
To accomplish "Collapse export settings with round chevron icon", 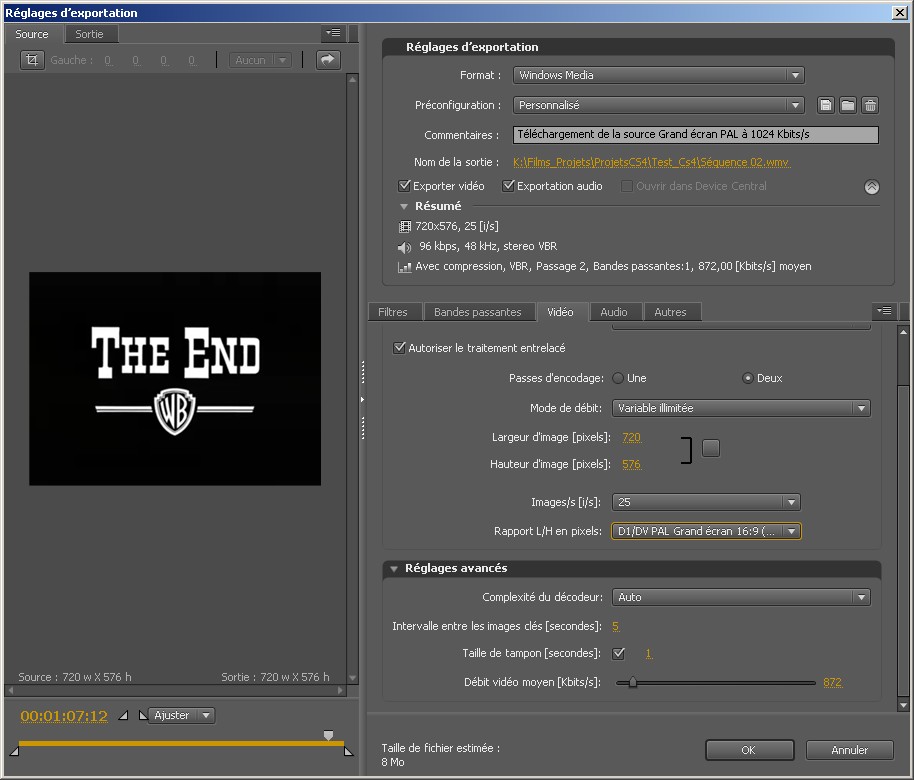I will coord(871,187).
